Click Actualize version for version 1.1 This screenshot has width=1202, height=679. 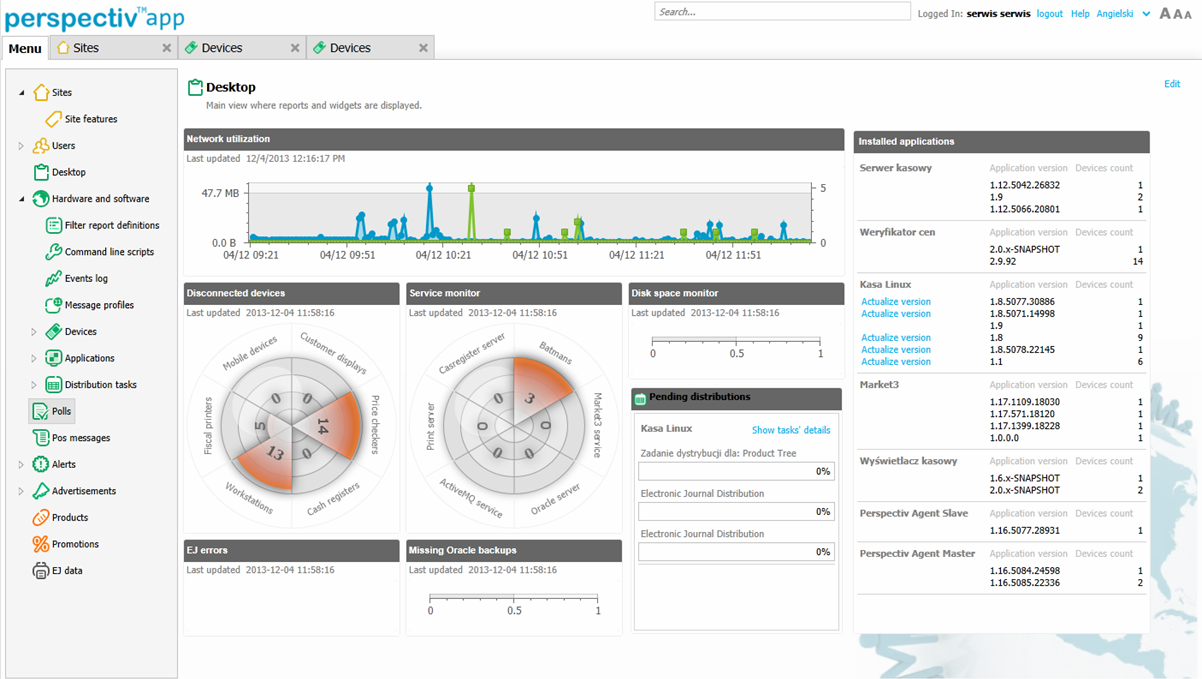click(x=896, y=362)
